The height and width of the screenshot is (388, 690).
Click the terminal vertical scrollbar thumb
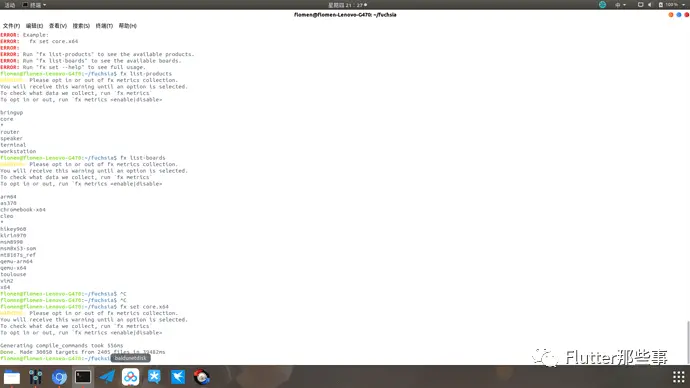tap(688, 343)
